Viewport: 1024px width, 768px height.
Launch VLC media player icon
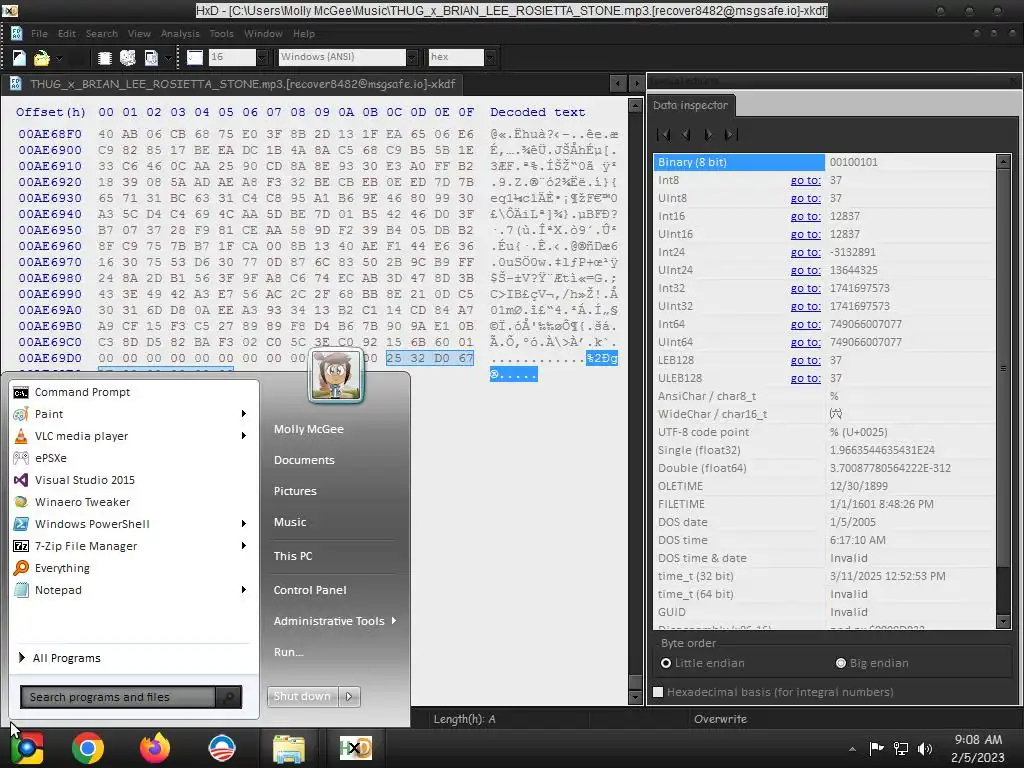21,436
